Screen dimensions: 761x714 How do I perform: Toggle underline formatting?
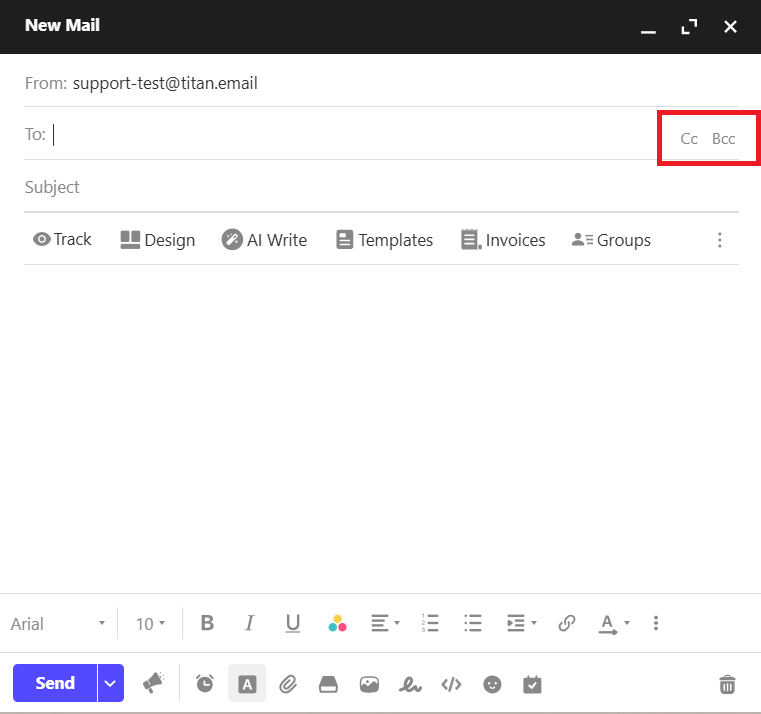tap(293, 623)
